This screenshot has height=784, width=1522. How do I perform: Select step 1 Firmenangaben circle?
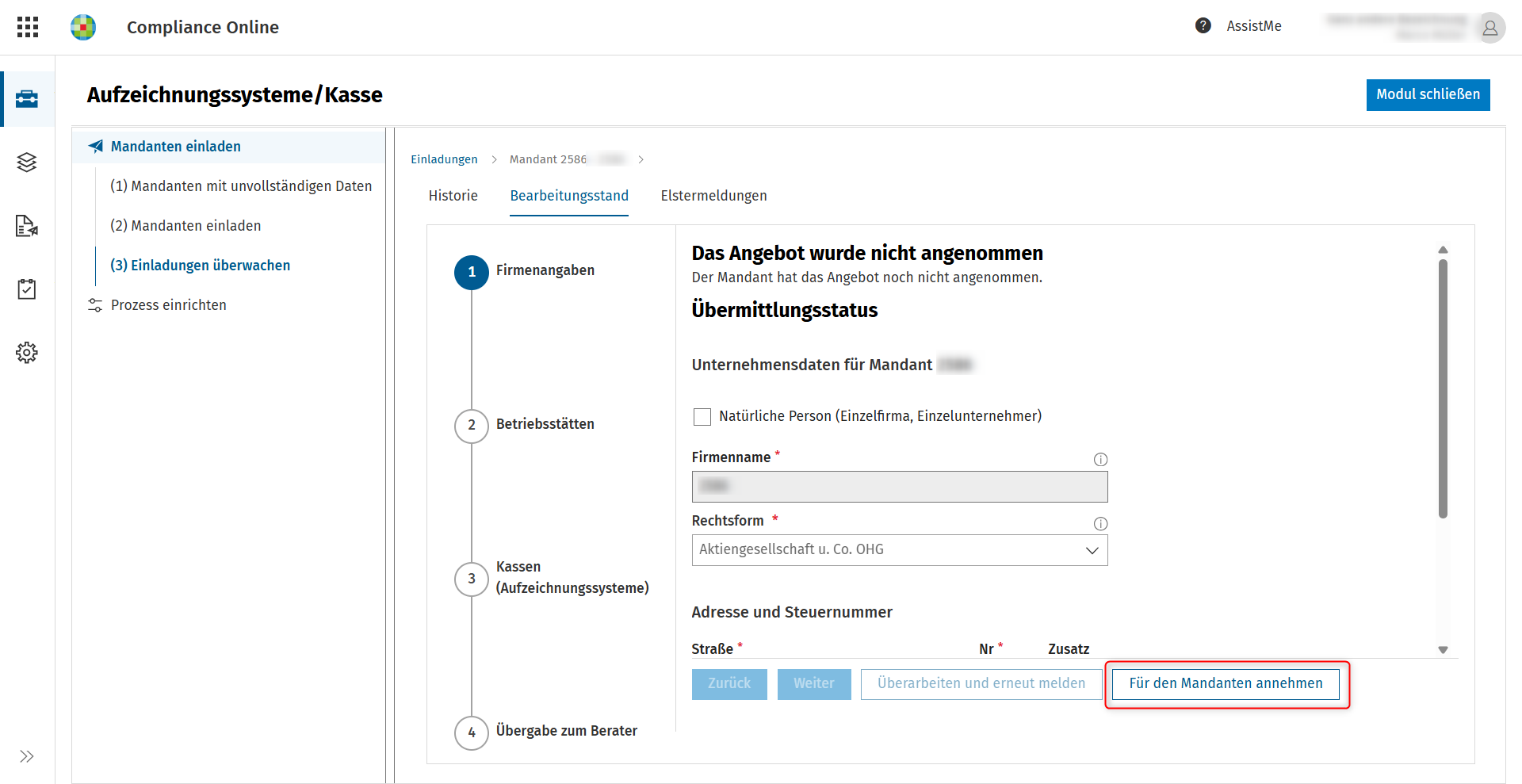[x=472, y=272]
